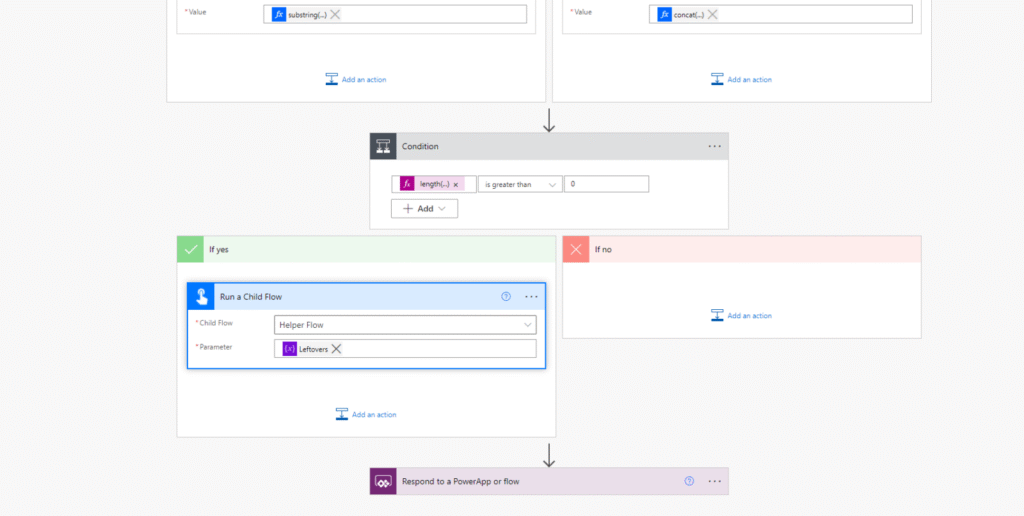Viewport: 1024px width, 516px height.
Task: Open help for Respond to a PowerApp
Action: 689,481
